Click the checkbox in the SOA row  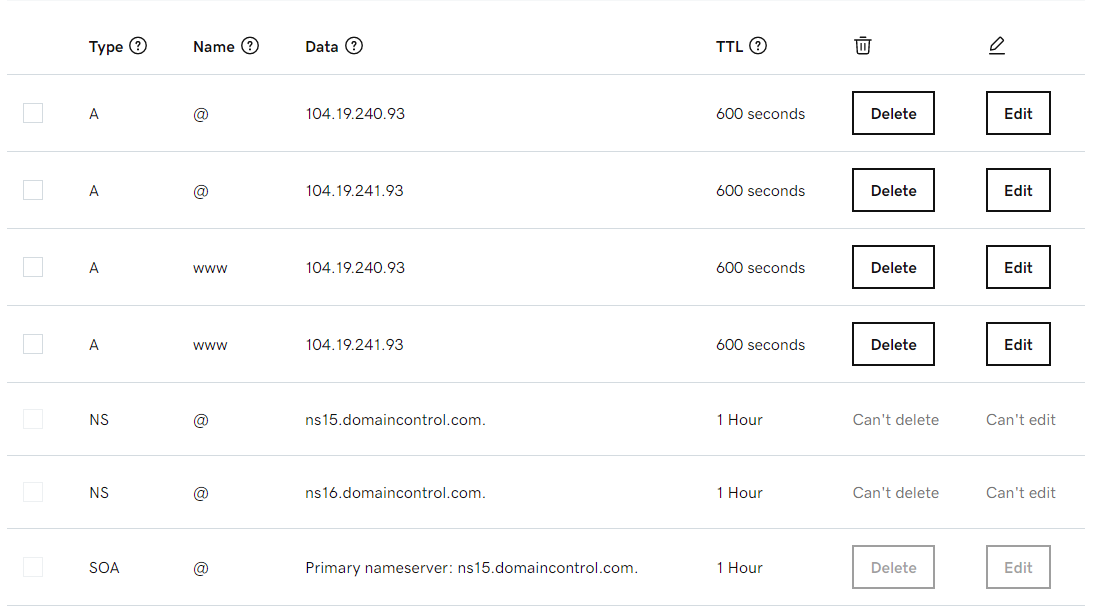click(x=33, y=567)
